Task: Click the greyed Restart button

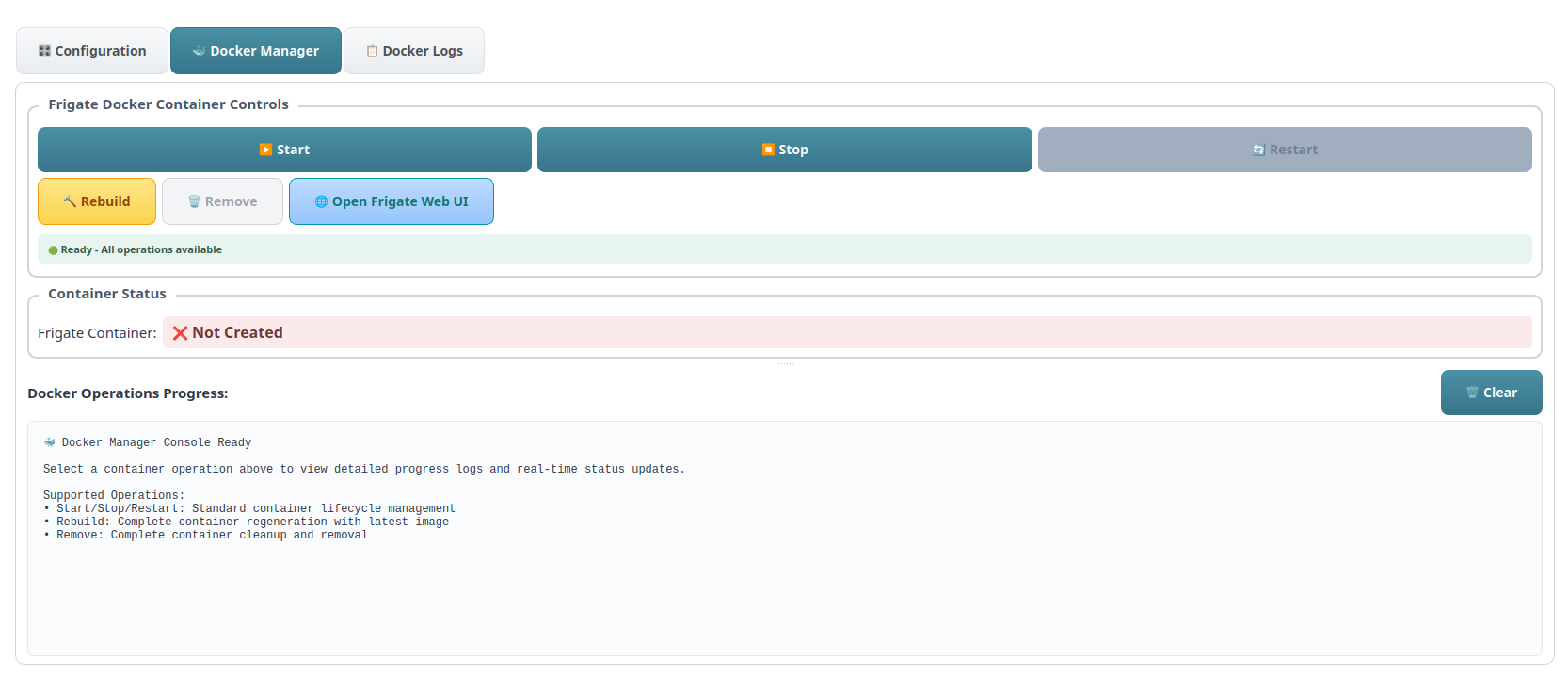Action: point(1285,150)
